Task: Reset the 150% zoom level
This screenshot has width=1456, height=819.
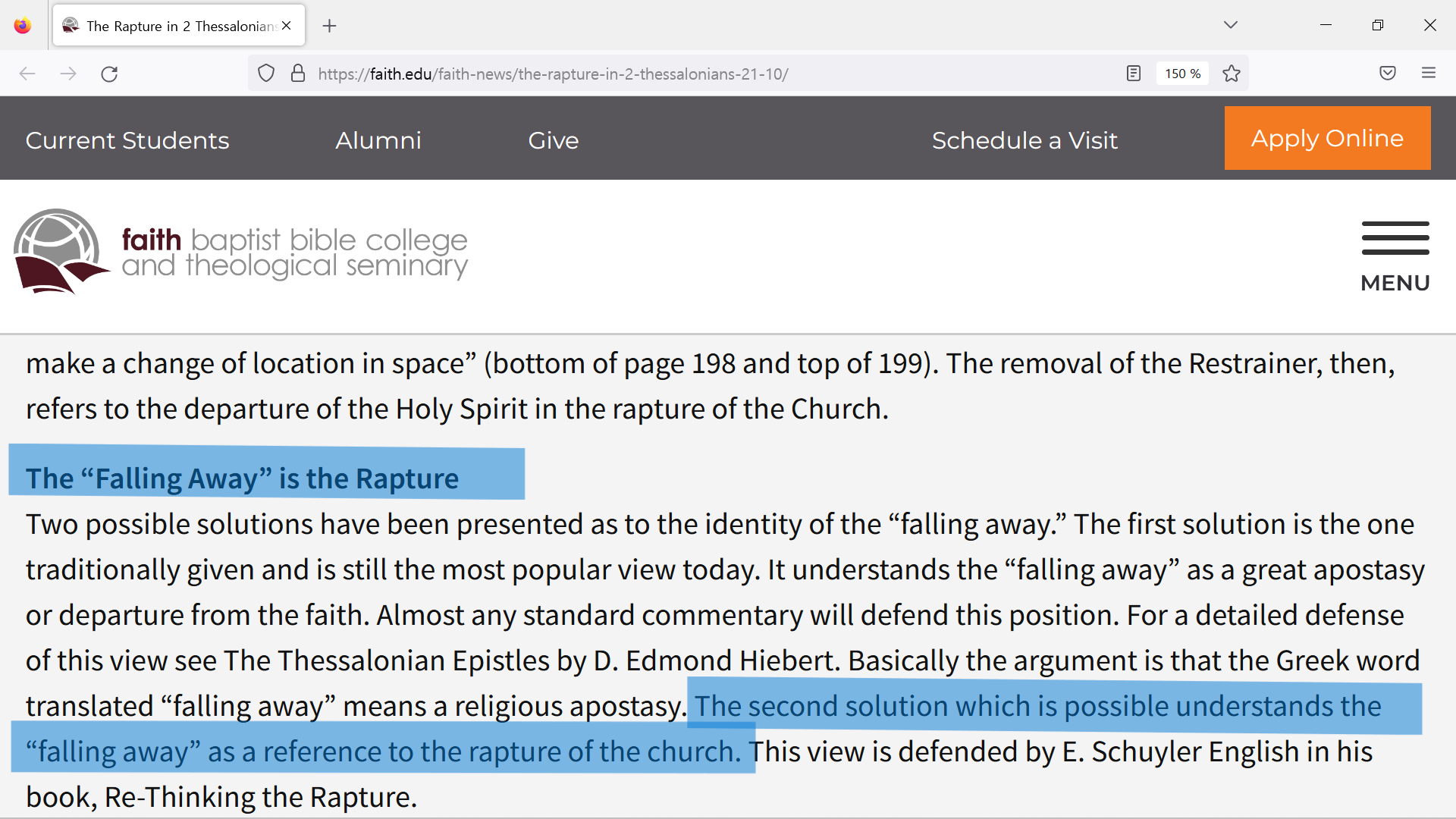Action: (x=1182, y=74)
